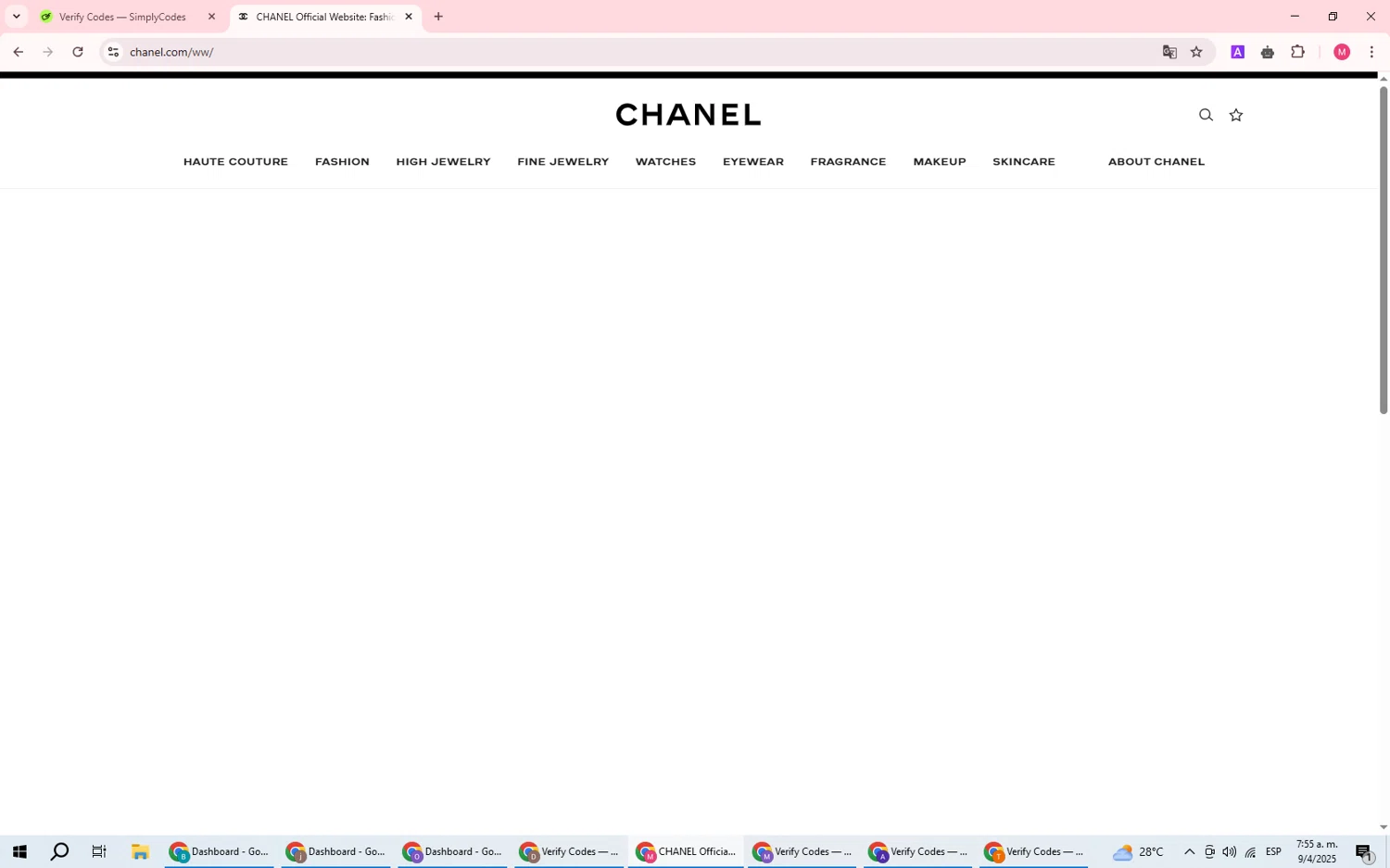1390x868 pixels.
Task: Open the Extensions puzzle menu
Action: click(1298, 52)
